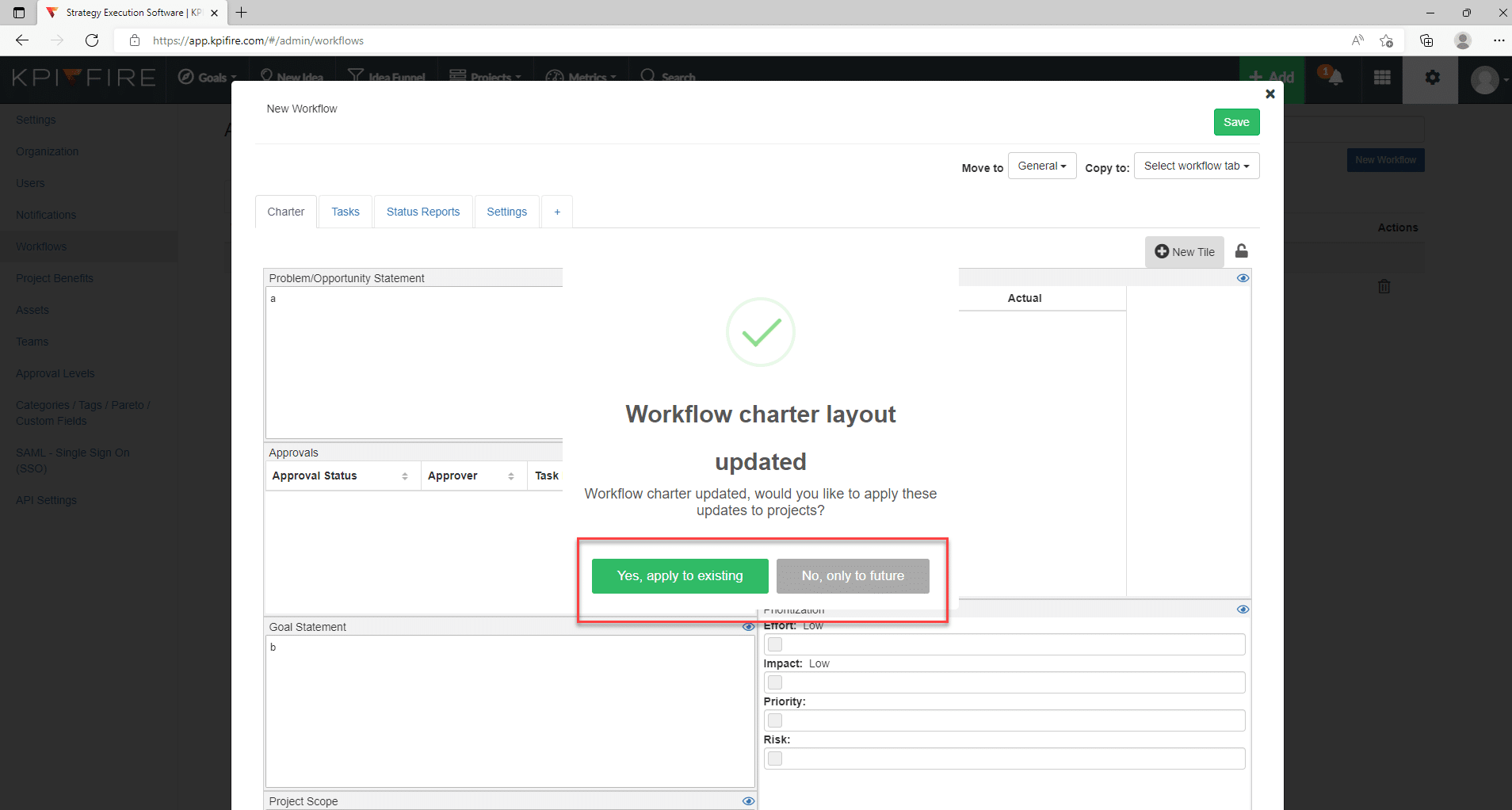
Task: Open New Idea in navbar
Action: tap(292, 77)
